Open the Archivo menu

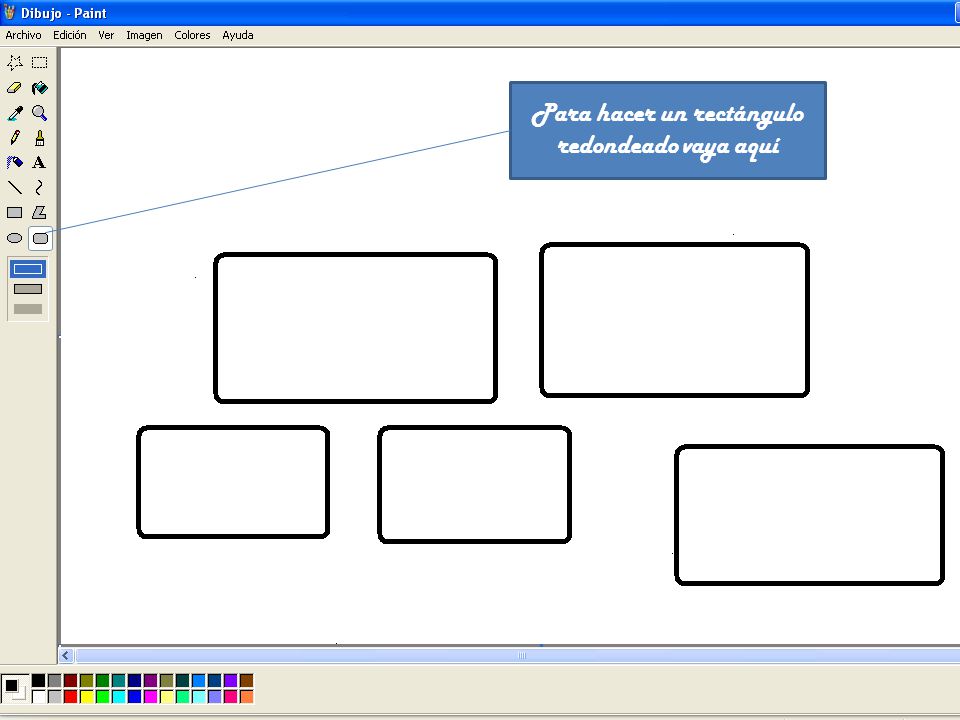(x=23, y=35)
